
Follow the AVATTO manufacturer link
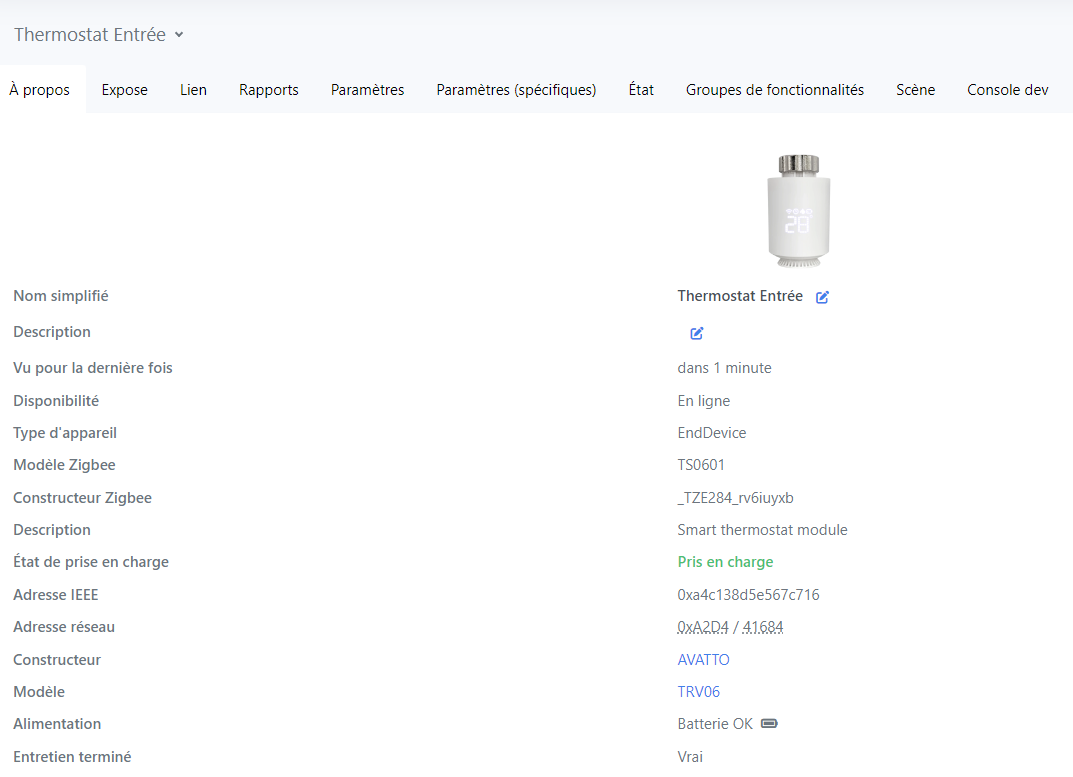click(703, 660)
